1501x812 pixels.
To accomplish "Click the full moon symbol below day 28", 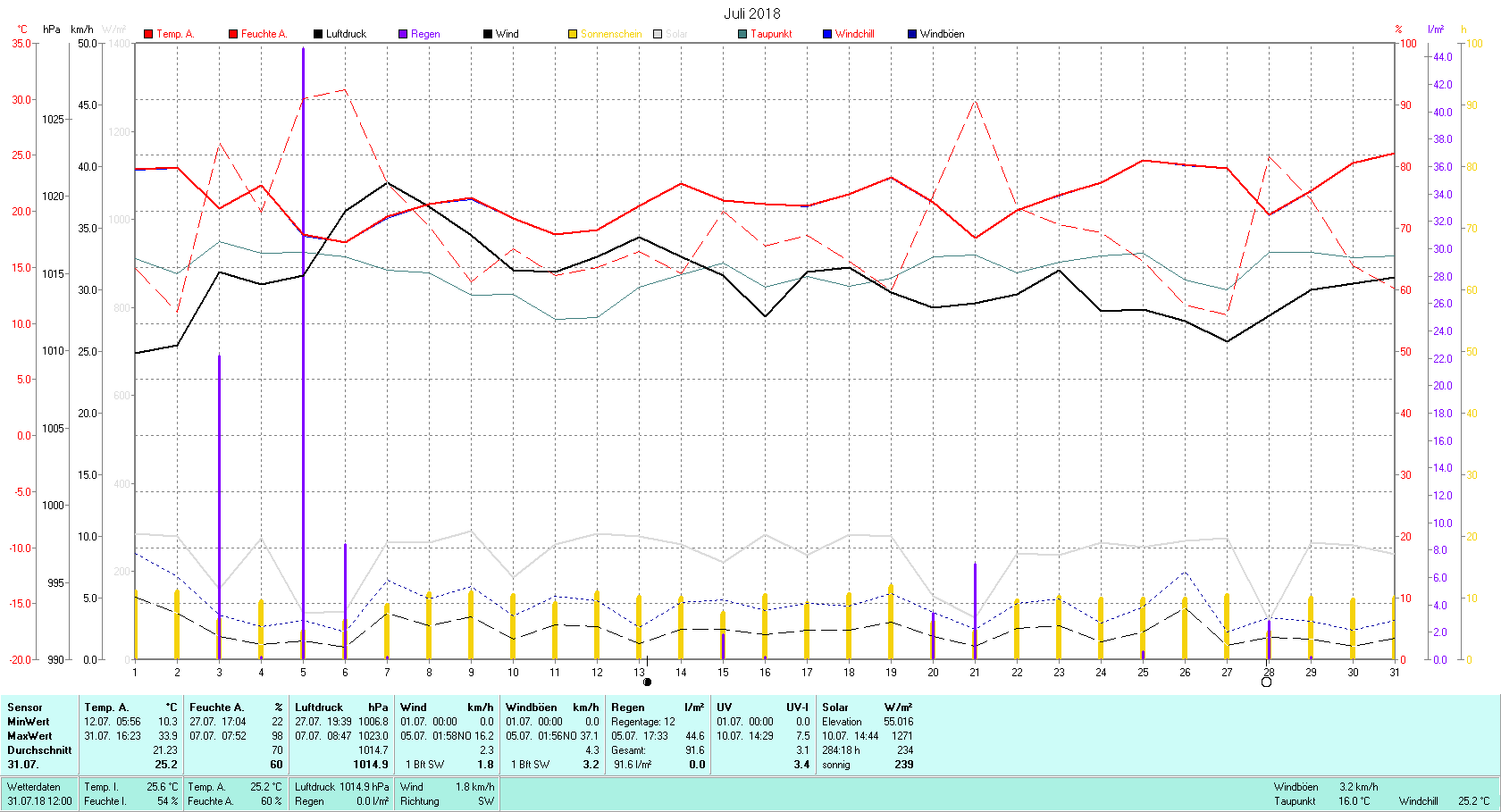I will tap(1266, 682).
